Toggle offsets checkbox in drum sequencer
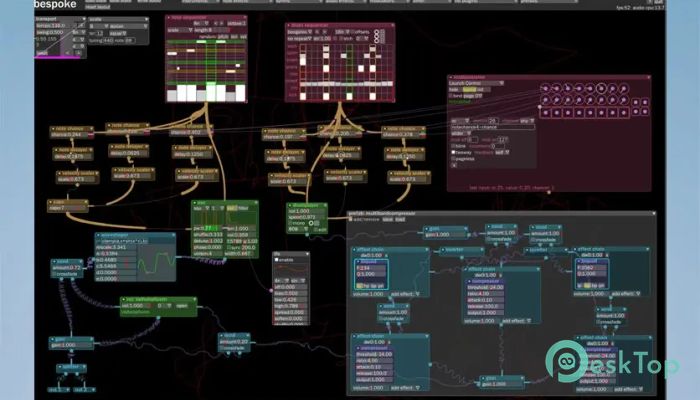 [x=352, y=32]
